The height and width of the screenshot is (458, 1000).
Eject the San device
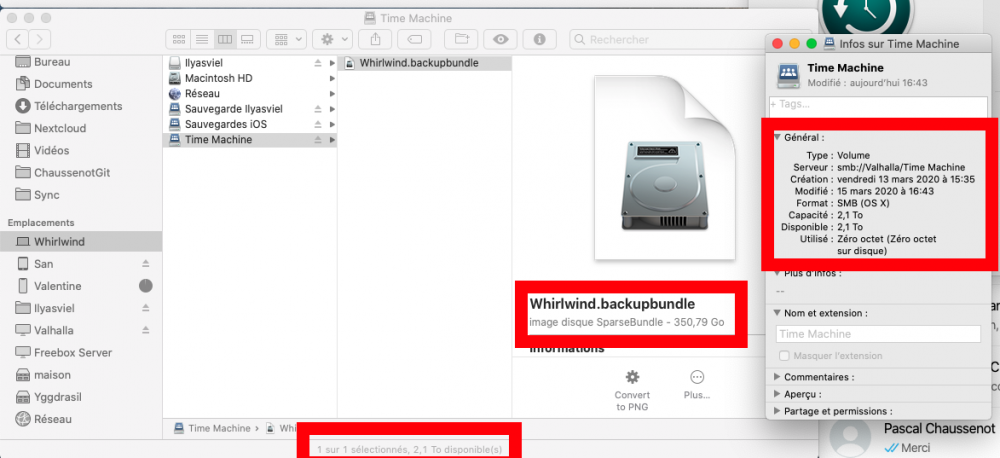click(x=145, y=263)
